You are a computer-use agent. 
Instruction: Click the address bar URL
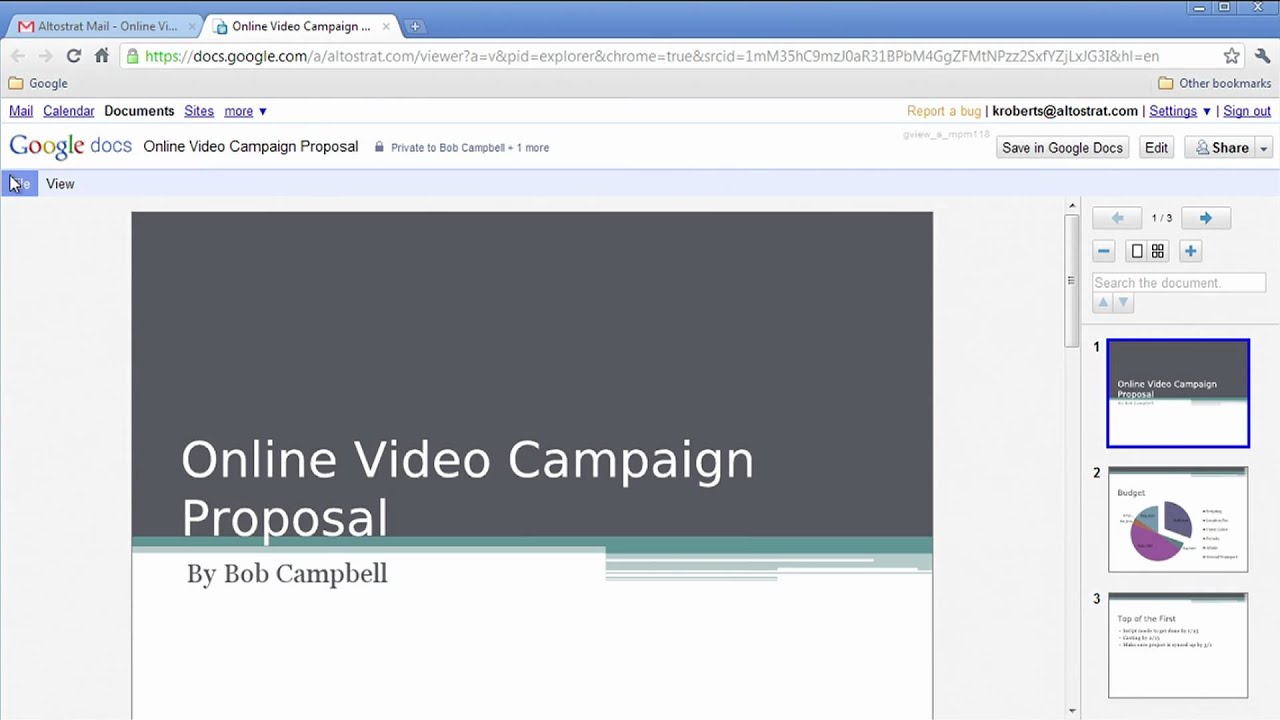point(651,56)
